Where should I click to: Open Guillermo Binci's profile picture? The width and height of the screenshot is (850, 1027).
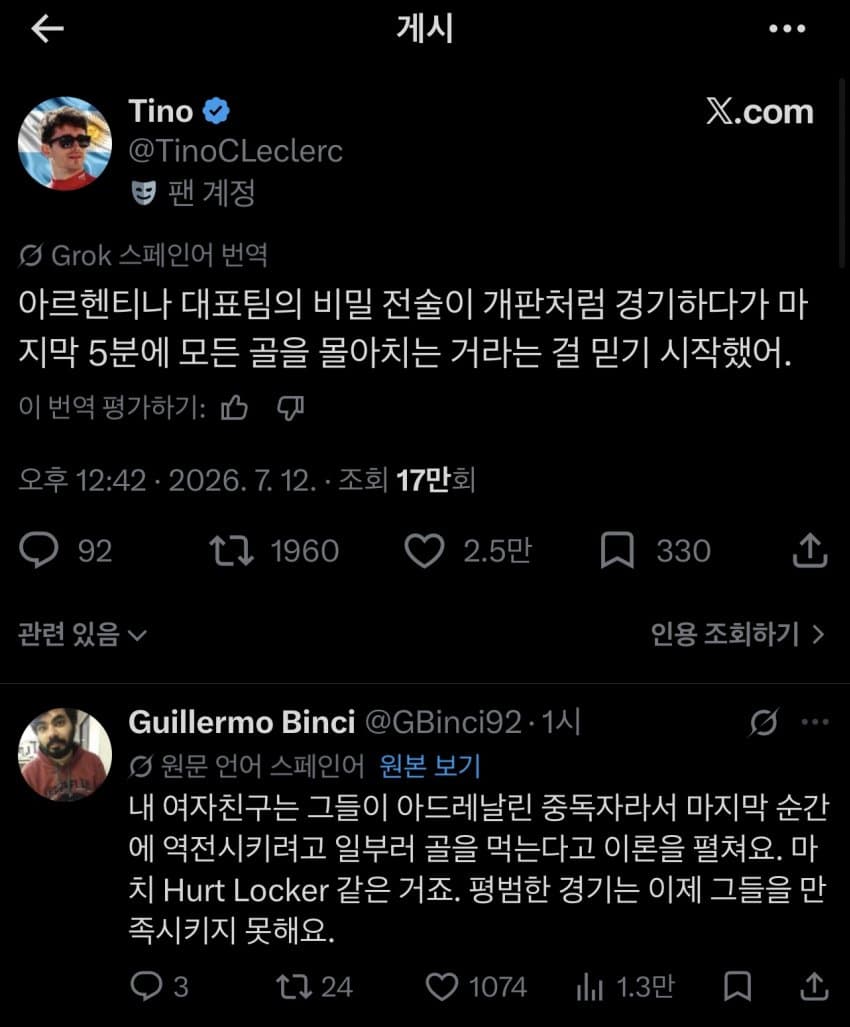64,754
